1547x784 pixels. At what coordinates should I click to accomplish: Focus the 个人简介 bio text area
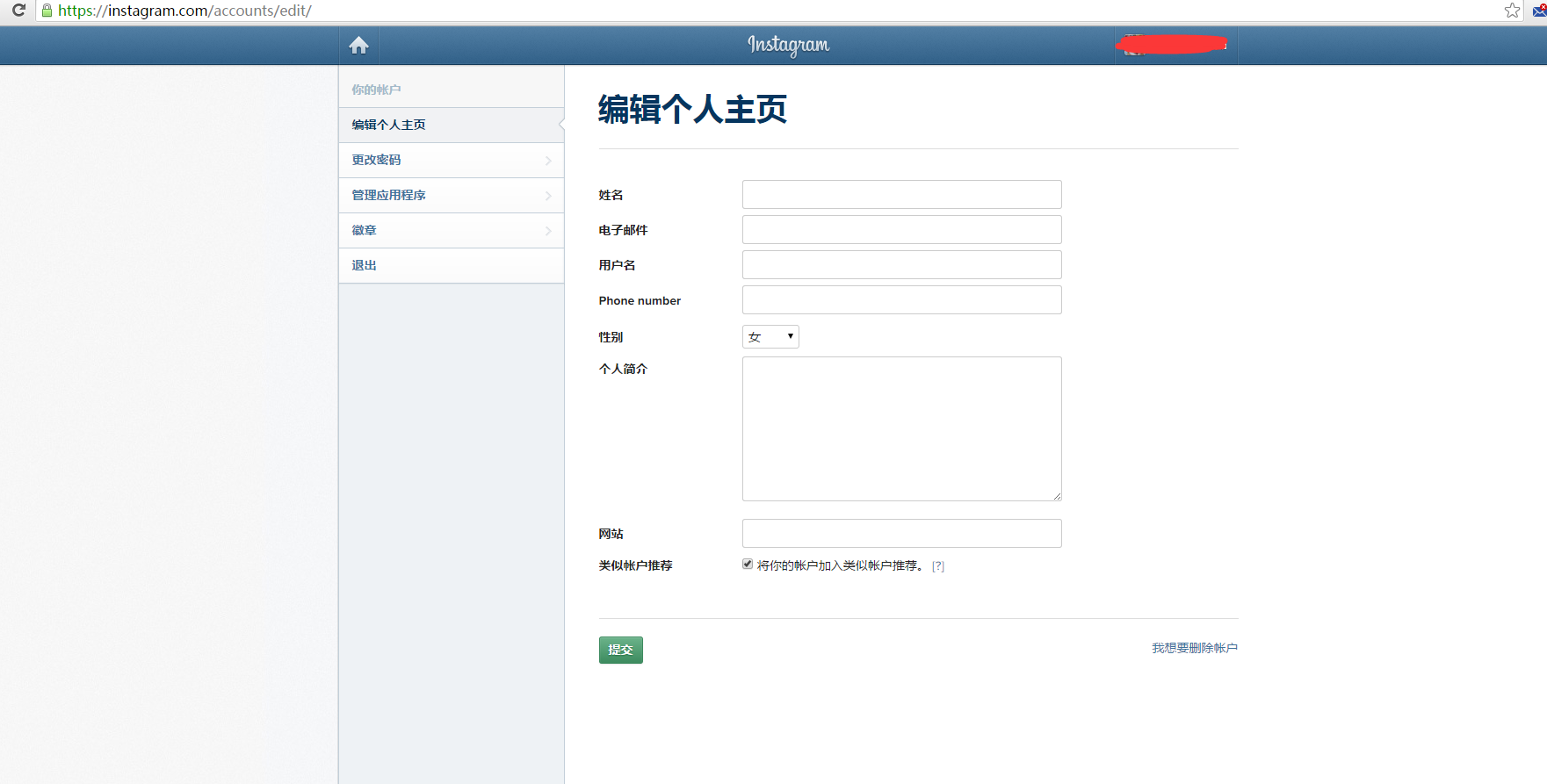(x=901, y=428)
